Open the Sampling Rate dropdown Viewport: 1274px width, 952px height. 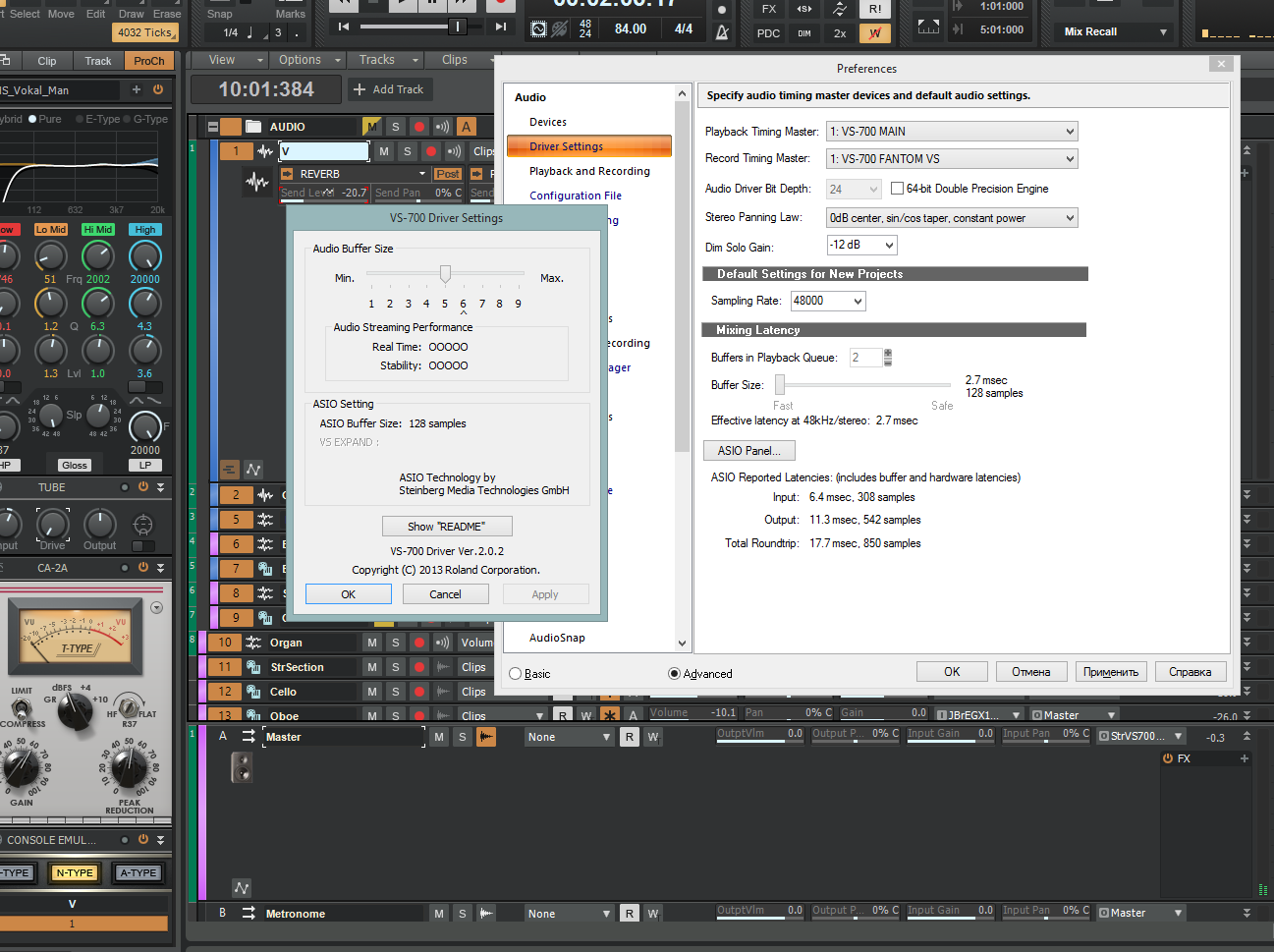tap(828, 302)
